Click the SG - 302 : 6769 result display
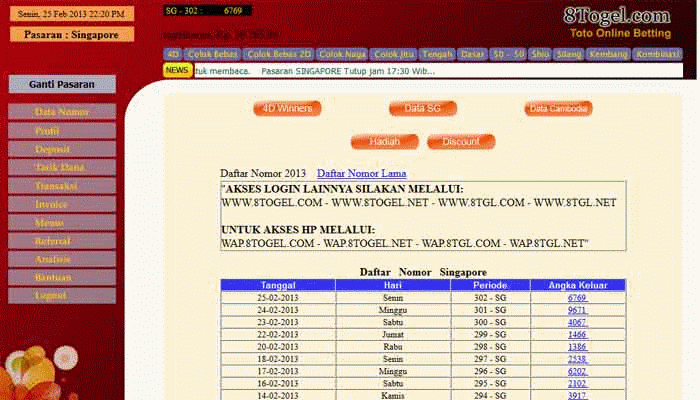Screen dimensions: 700x400 coord(207,10)
